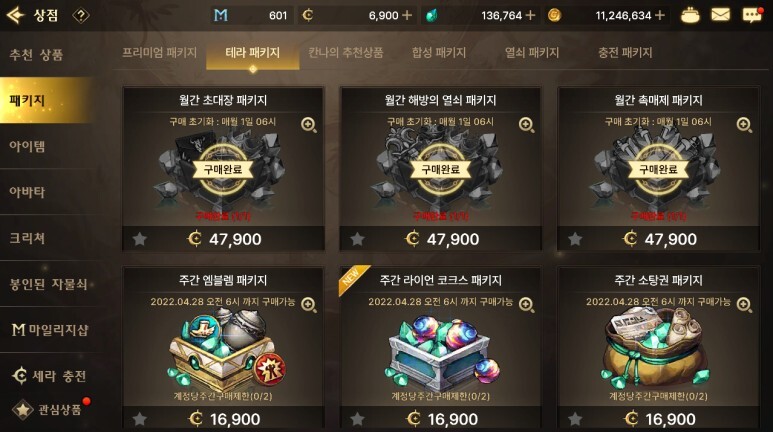This screenshot has height=432, width=773.
Task: Open the mail envelope icon
Action: (720, 15)
